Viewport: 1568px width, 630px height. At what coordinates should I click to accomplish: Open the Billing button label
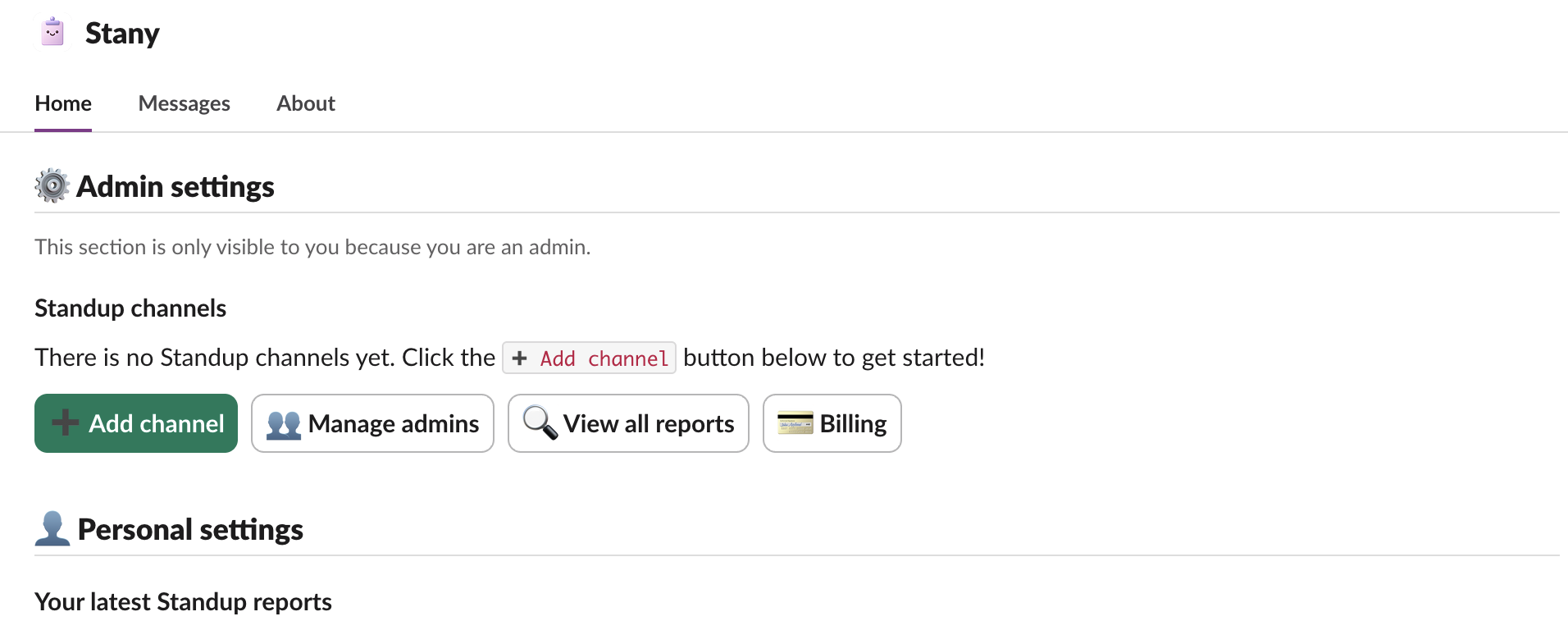[x=853, y=423]
